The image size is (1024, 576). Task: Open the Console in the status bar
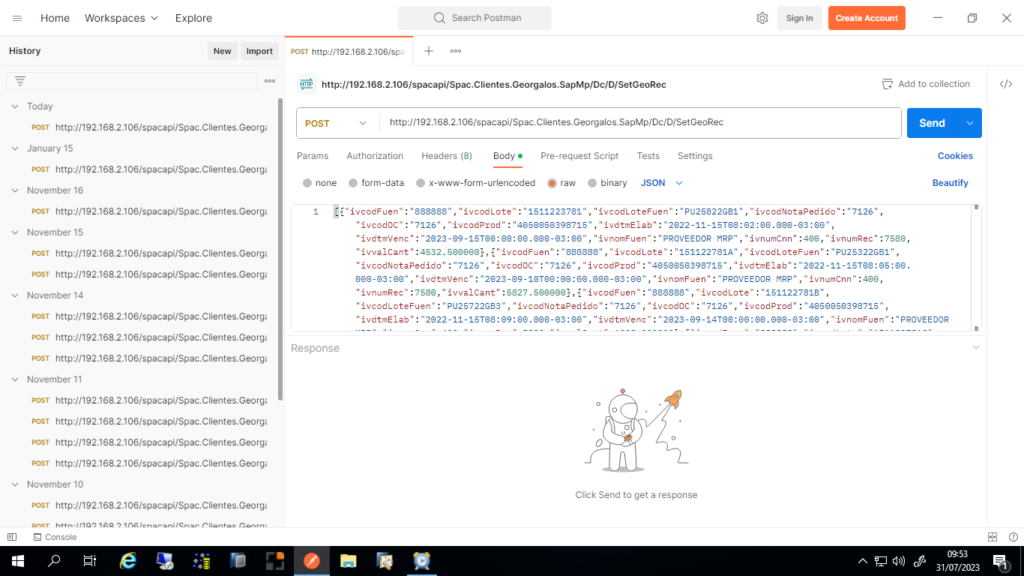(x=55, y=537)
